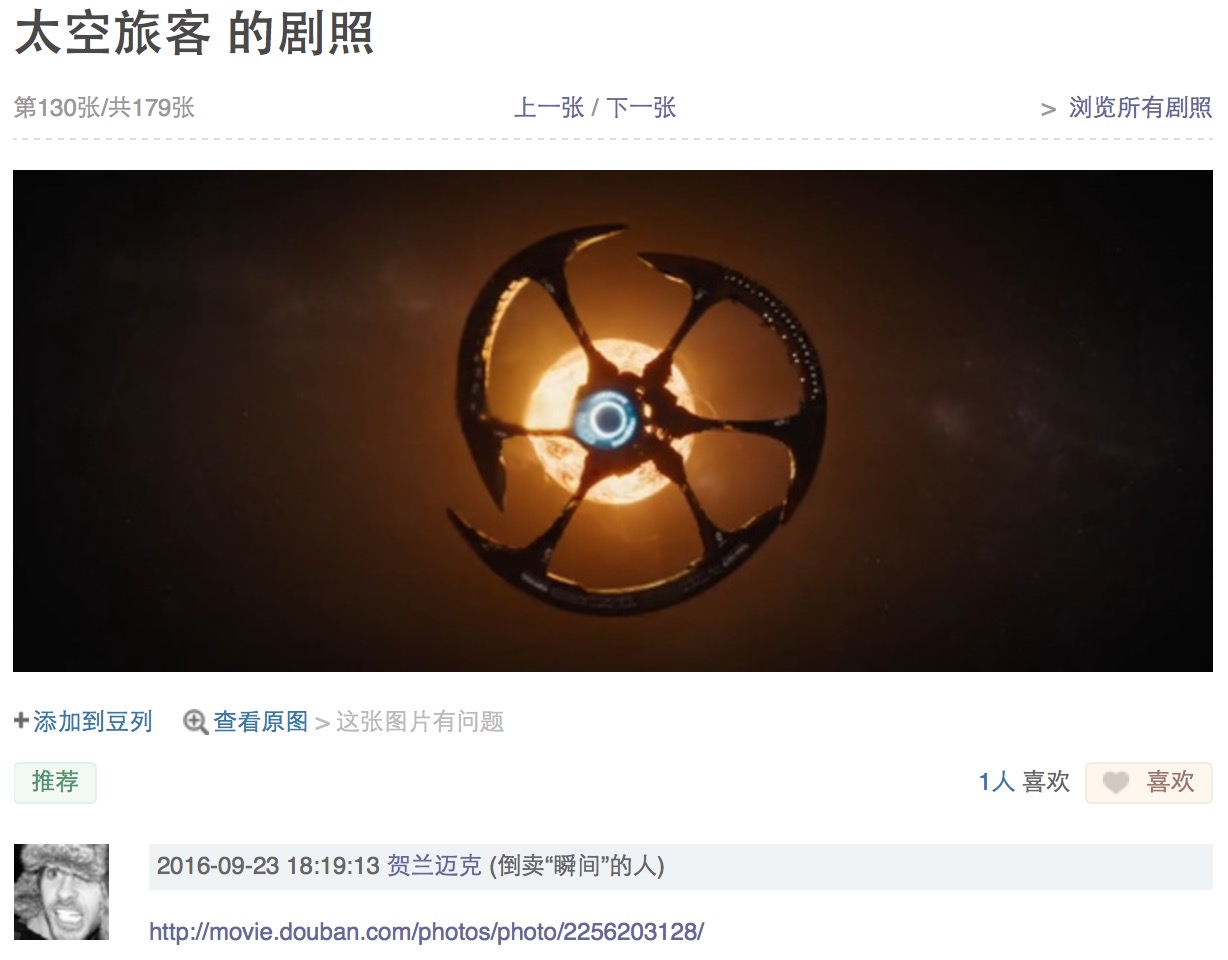This screenshot has width=1228, height=960.
Task: View the original image via 查看原图
Action: click(260, 721)
